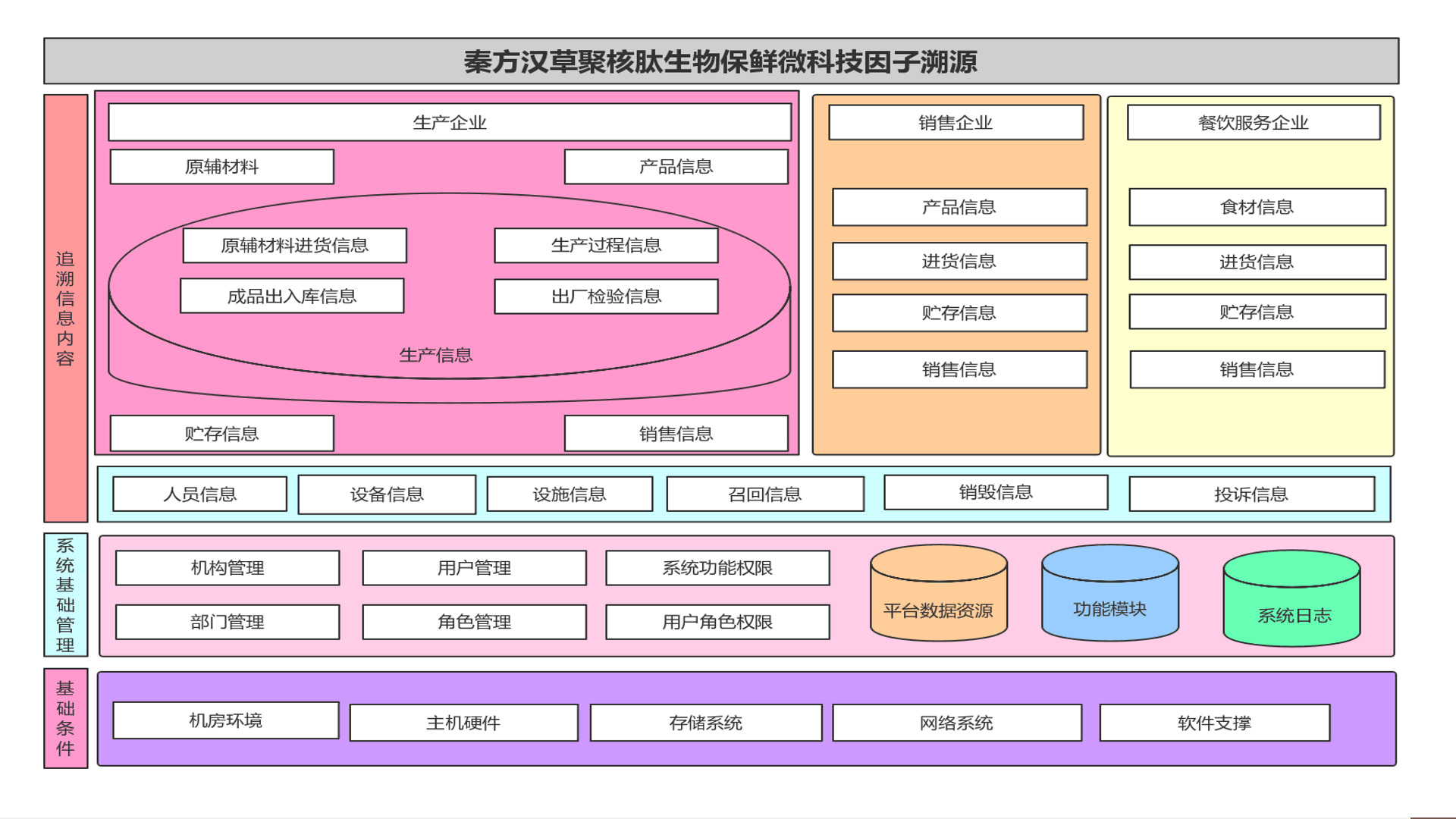The width and height of the screenshot is (1456, 819).
Task: Click the 生产过程信息 box
Action: [x=607, y=246]
